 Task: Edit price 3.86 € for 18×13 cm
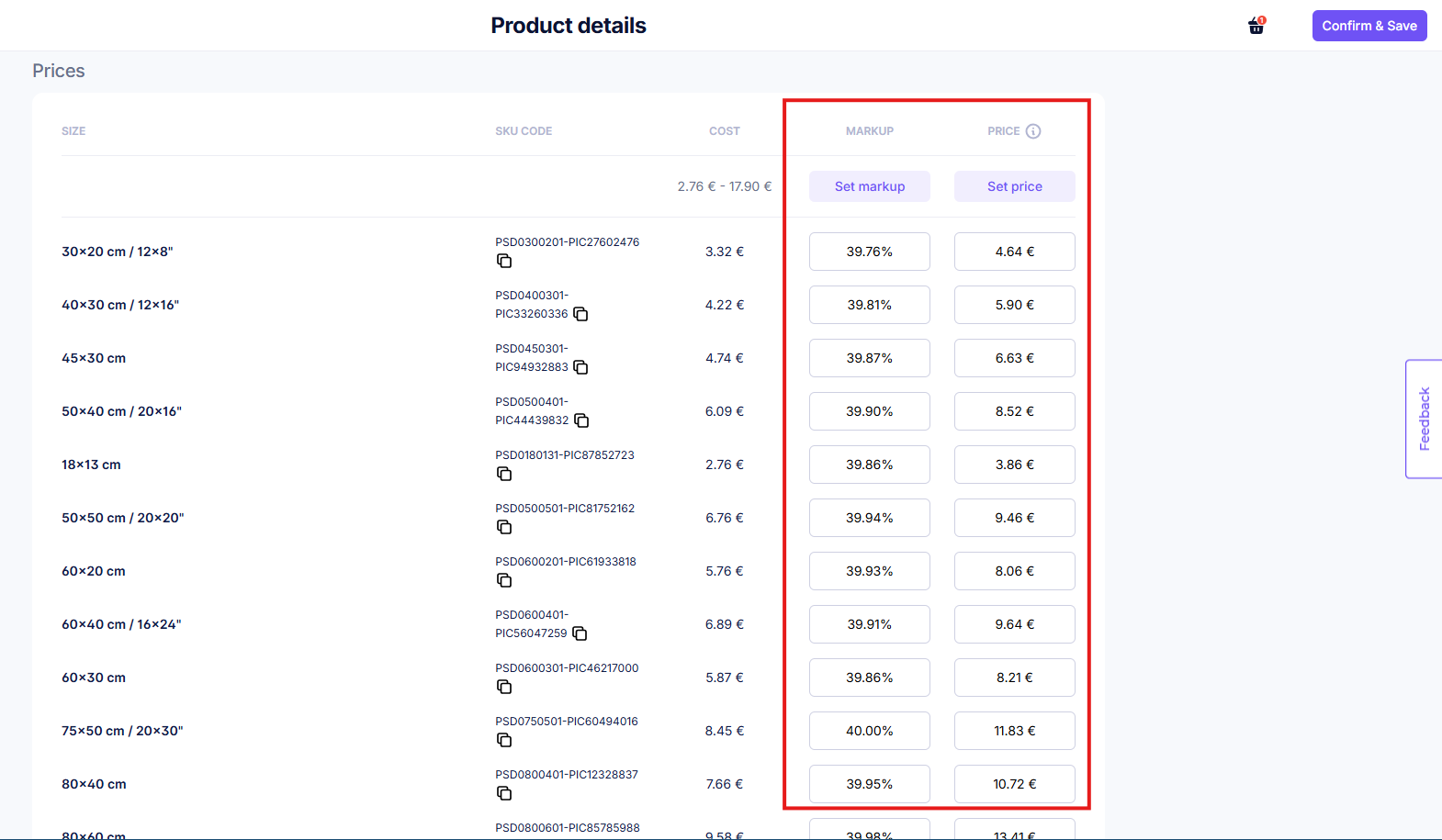pyautogui.click(x=1015, y=465)
